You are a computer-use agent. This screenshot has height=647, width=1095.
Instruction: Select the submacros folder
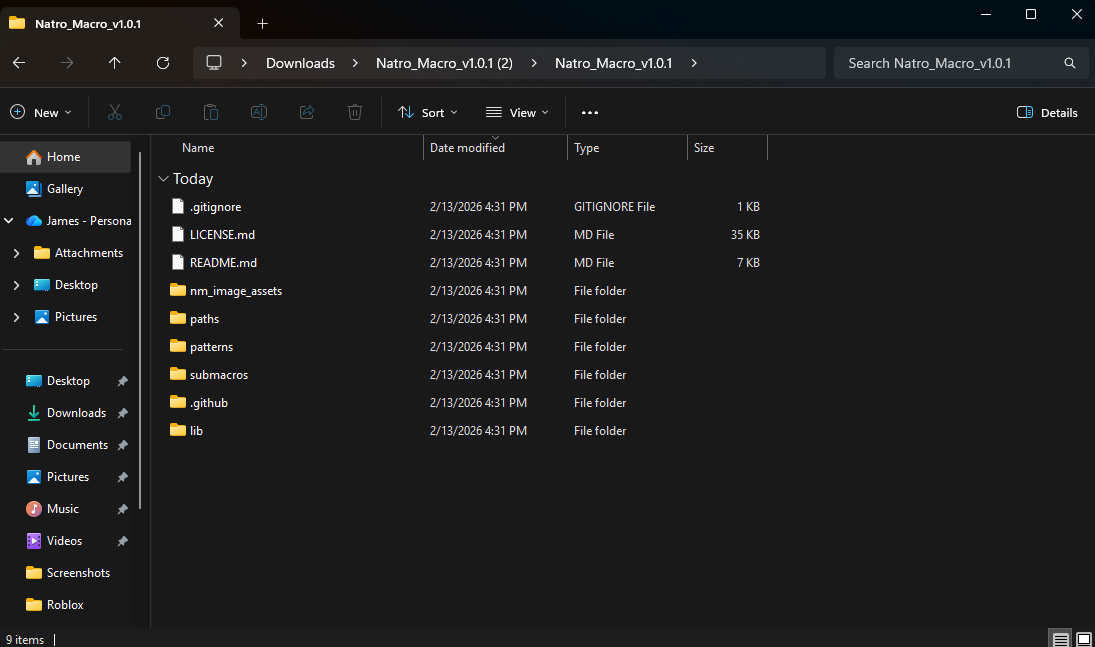click(x=218, y=375)
